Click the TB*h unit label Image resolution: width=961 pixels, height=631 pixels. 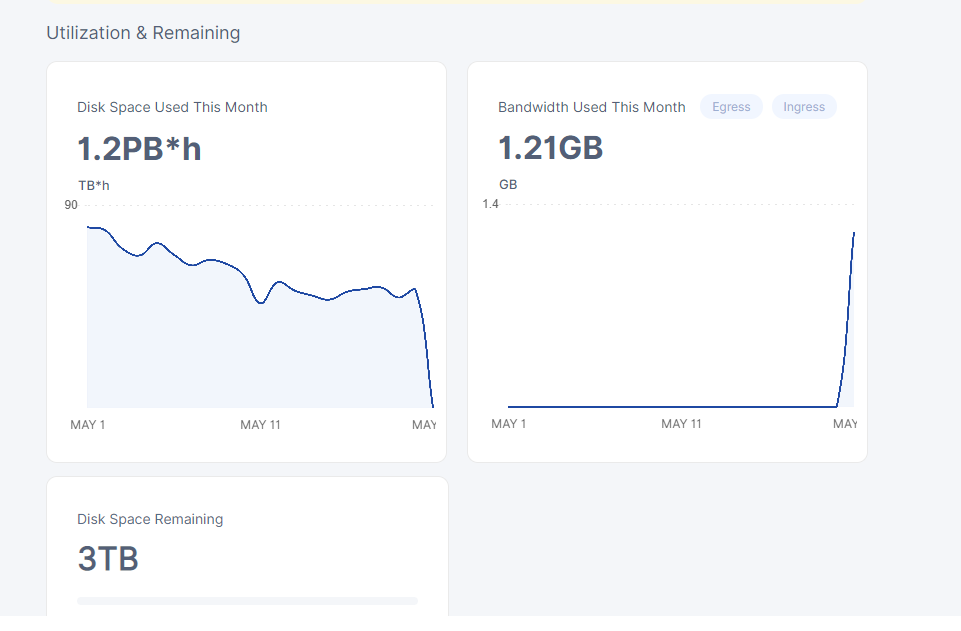[x=94, y=185]
